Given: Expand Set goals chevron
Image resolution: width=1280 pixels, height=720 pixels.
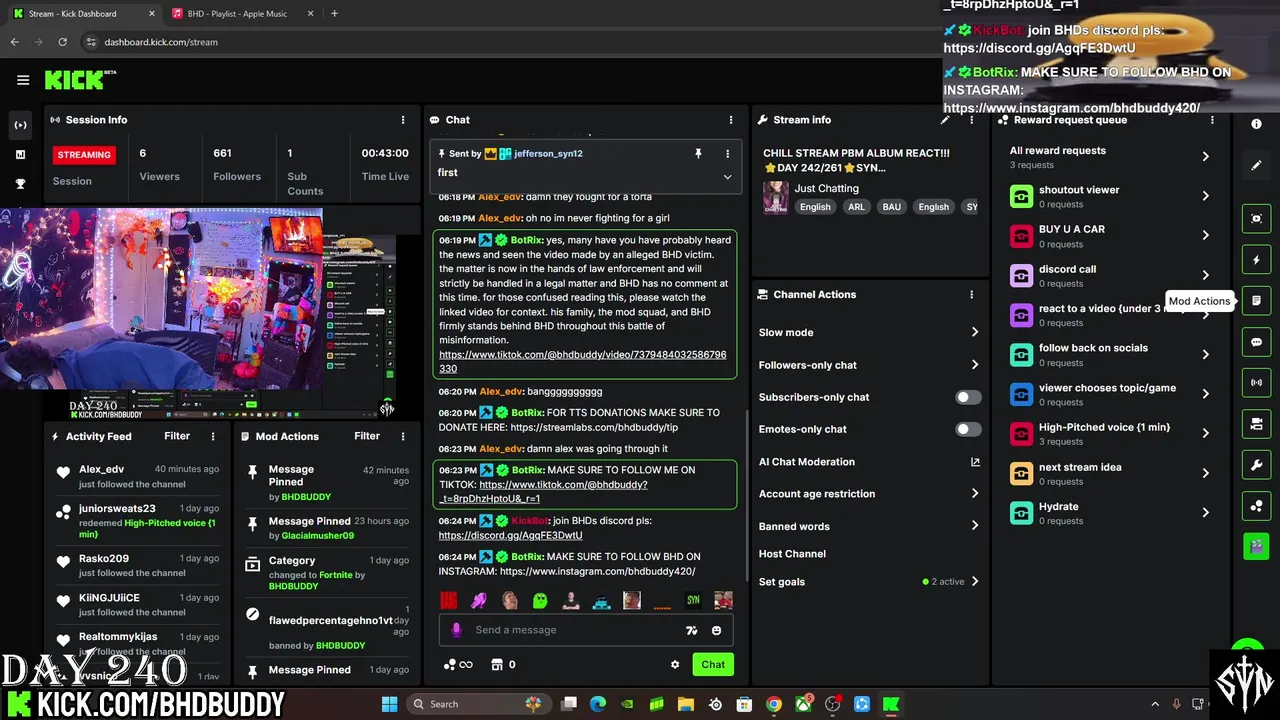Looking at the screenshot, I should (975, 581).
